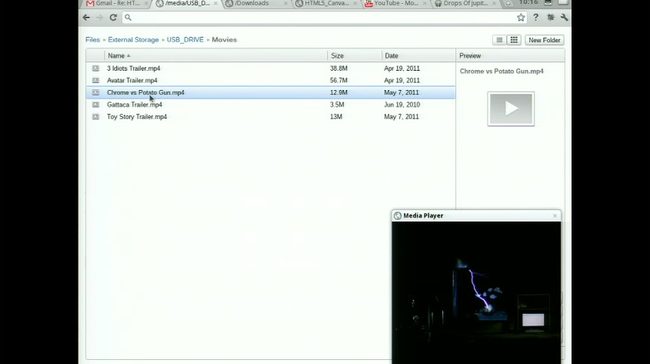The image size is (650, 364).
Task: Select the Gattaca Trailer.mp4 file
Action: [x=270, y=104]
